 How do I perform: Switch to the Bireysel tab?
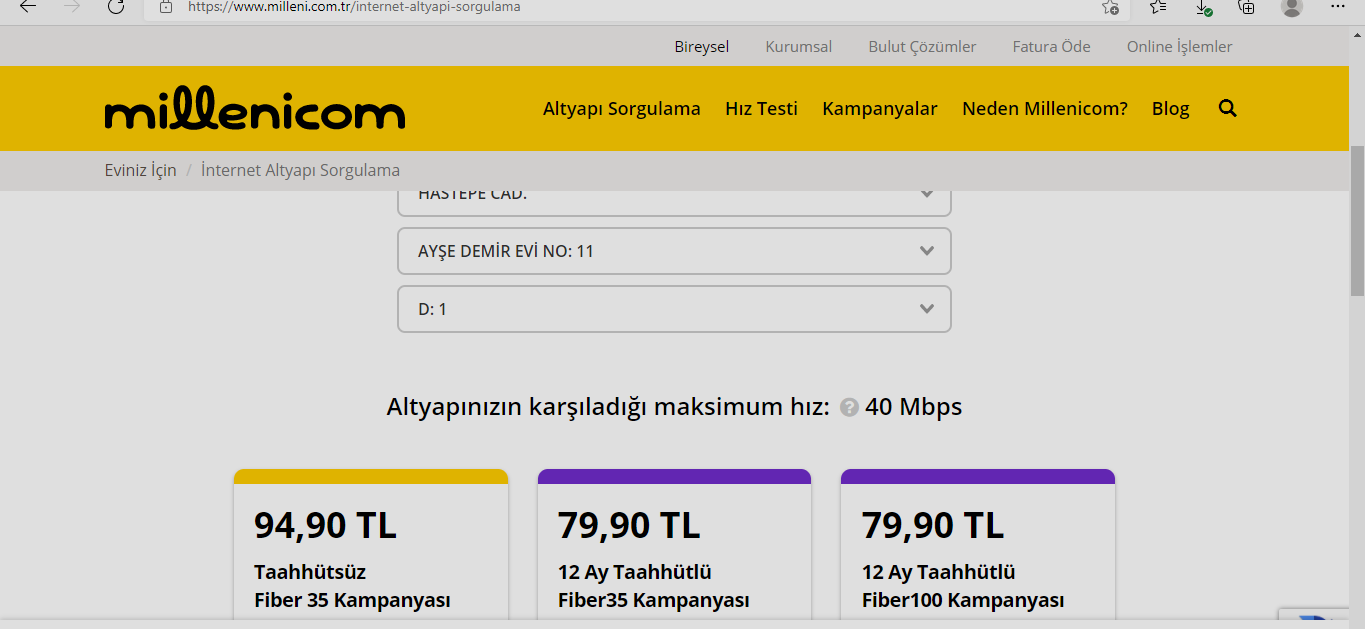point(702,46)
